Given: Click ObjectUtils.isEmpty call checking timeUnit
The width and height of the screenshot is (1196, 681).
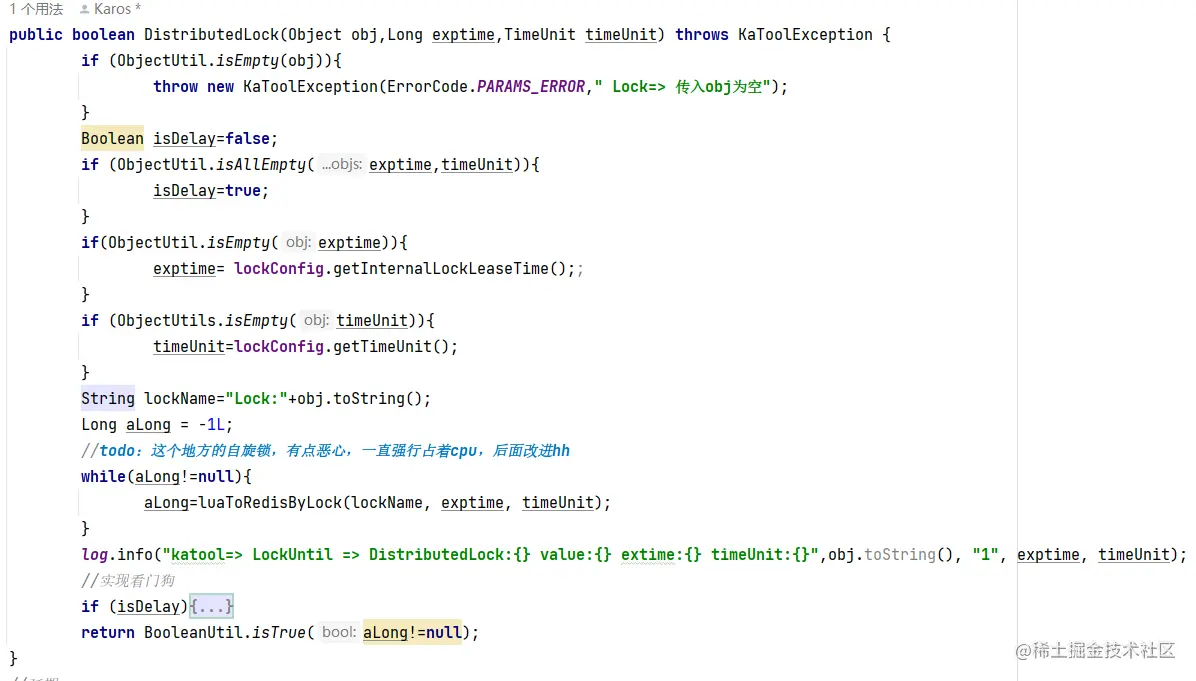Looking at the screenshot, I should tap(198, 320).
